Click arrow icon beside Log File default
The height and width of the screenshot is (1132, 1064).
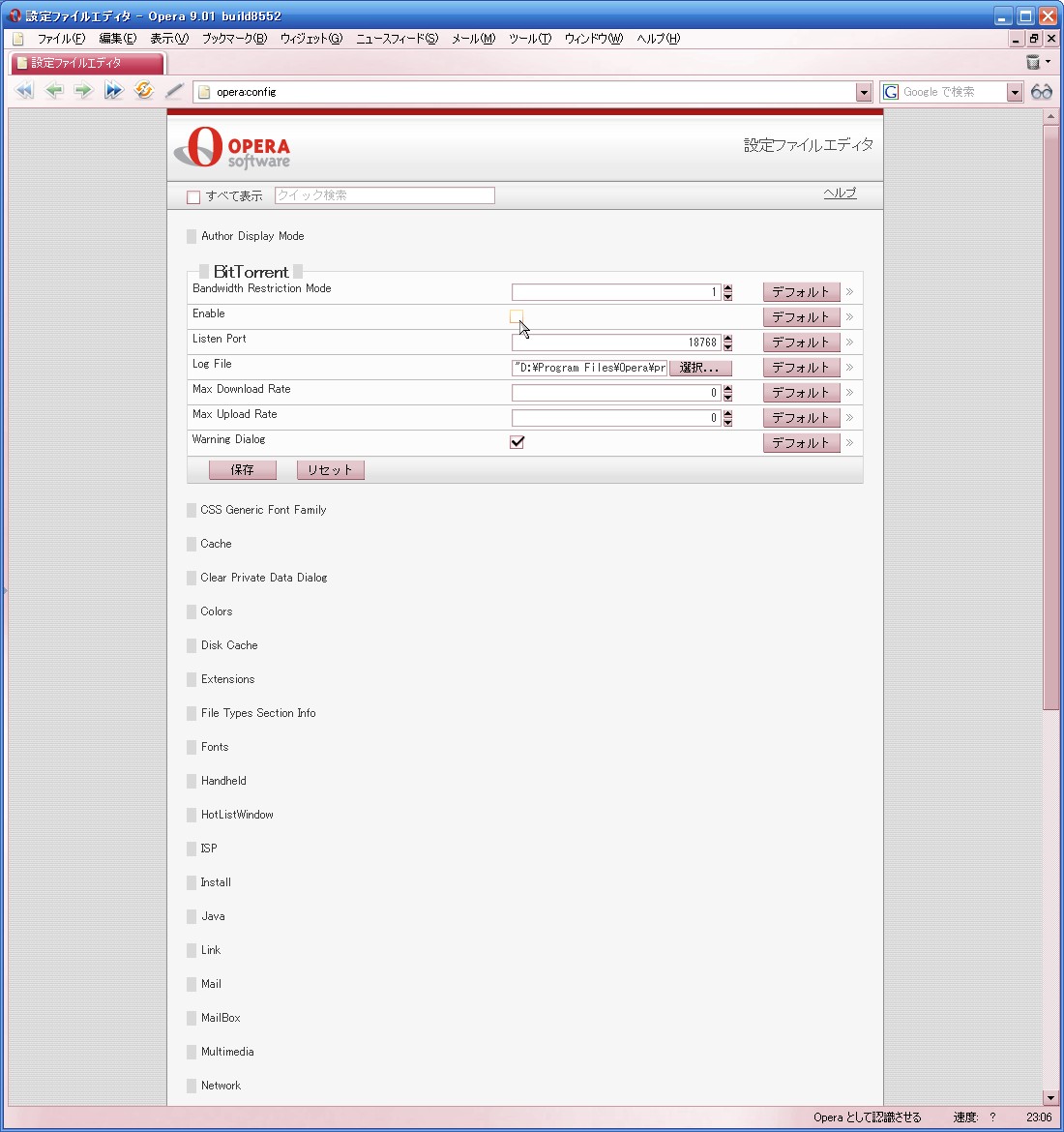tap(849, 368)
